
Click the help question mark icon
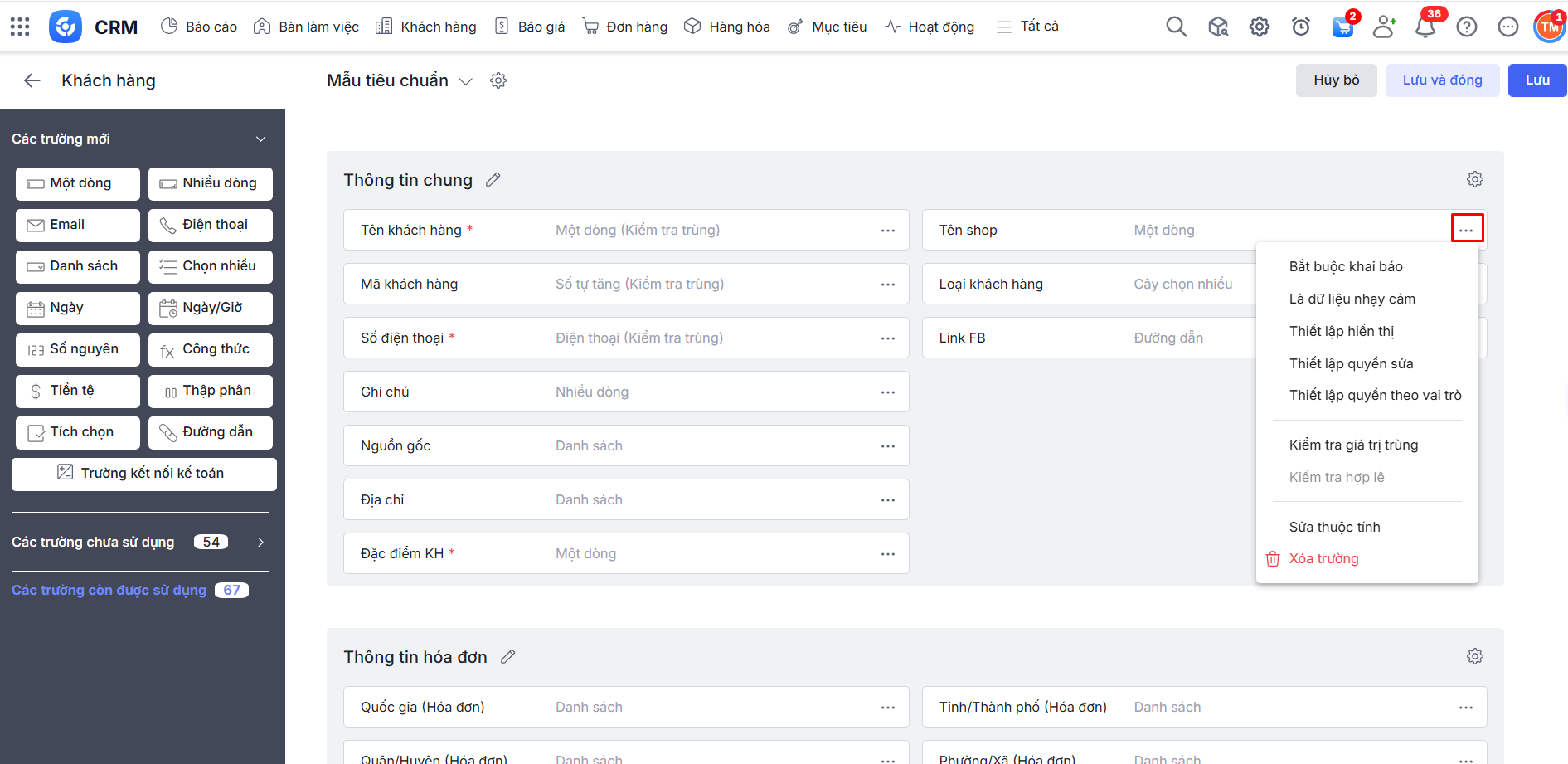(x=1467, y=27)
